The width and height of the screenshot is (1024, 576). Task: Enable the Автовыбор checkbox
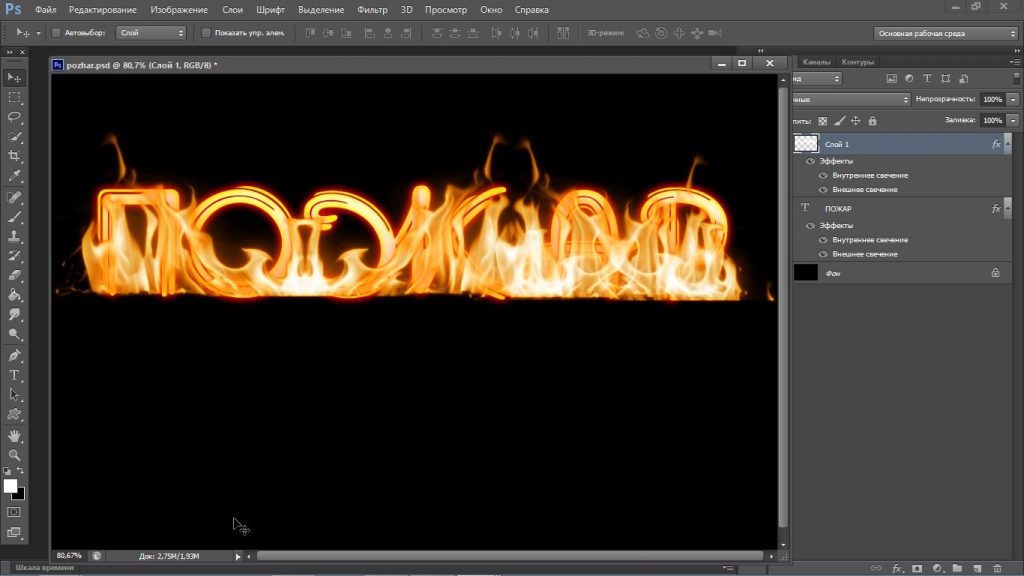point(55,33)
